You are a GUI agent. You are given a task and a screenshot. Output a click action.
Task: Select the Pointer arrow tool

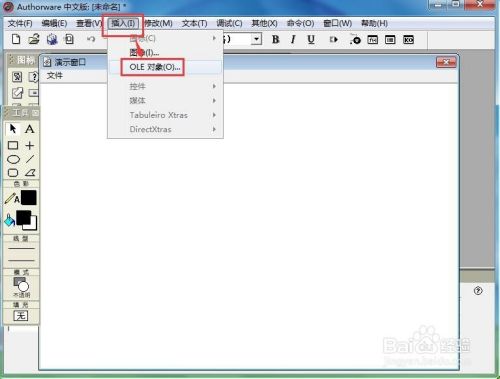tap(13, 129)
